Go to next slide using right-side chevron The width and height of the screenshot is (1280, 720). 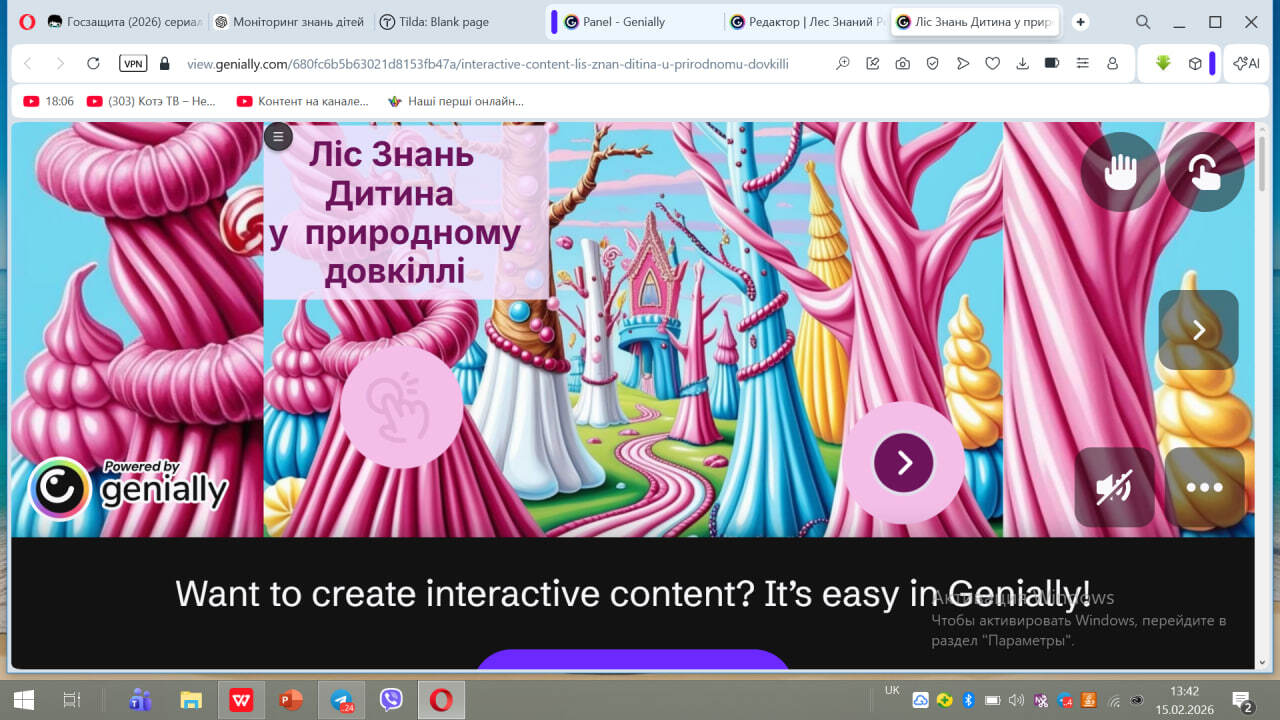[x=1198, y=330]
